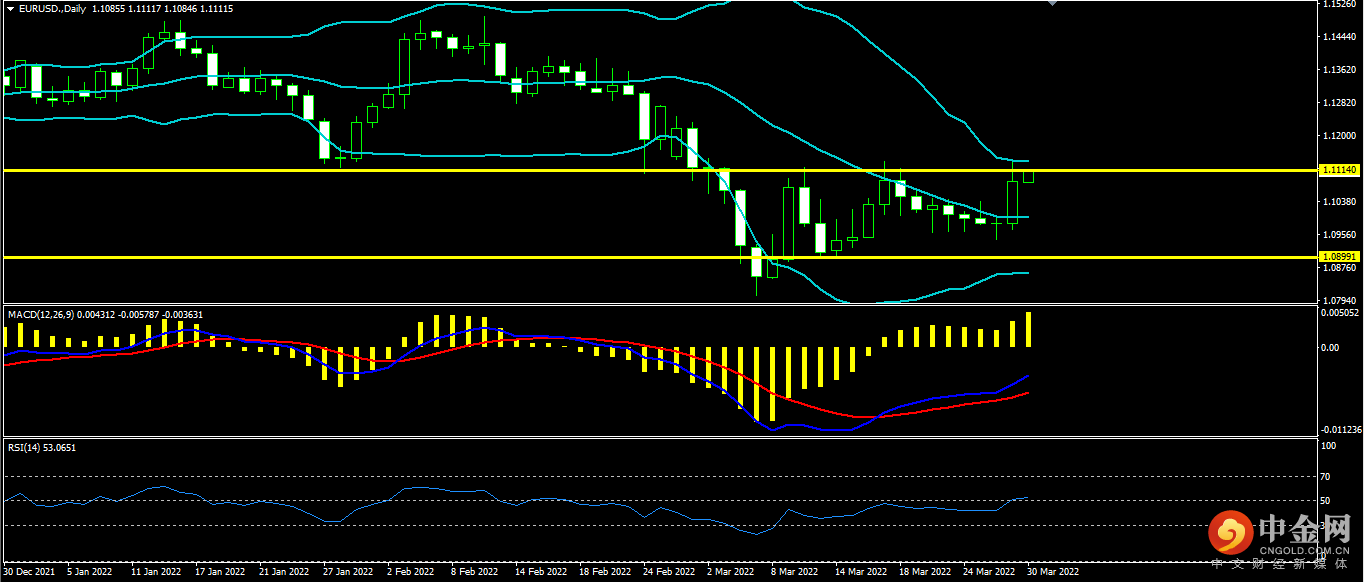1365x582 pixels.
Task: Click the 30 Dec 2021 date label
Action: point(30,572)
